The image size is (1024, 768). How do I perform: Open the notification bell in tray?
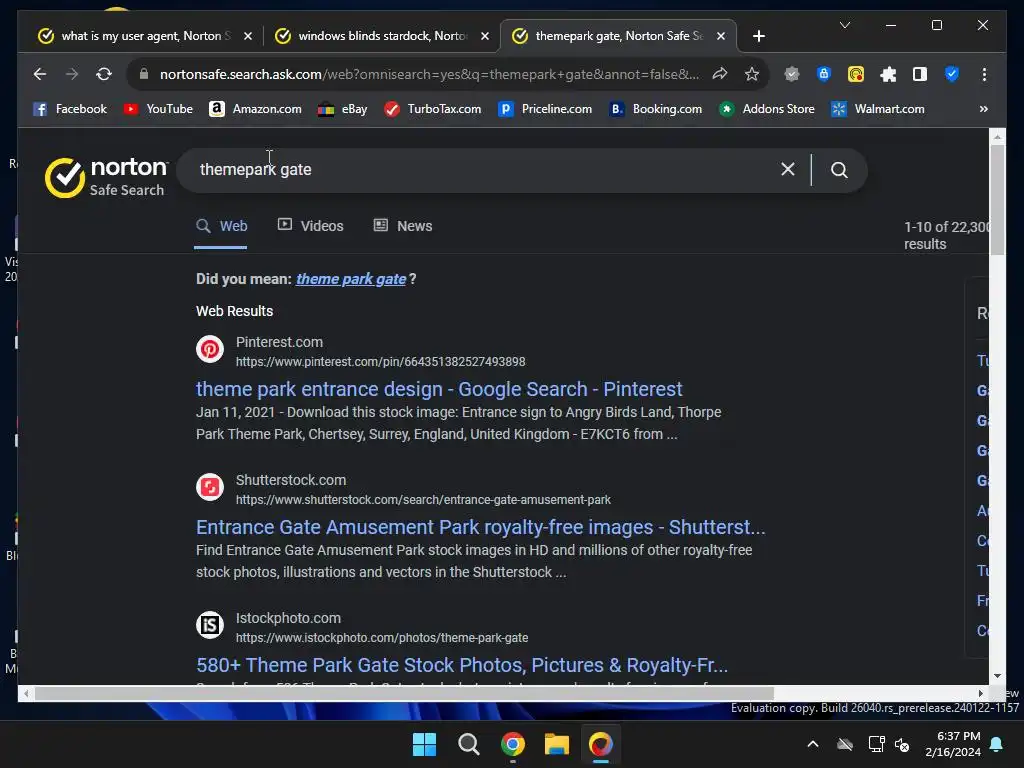point(997,744)
